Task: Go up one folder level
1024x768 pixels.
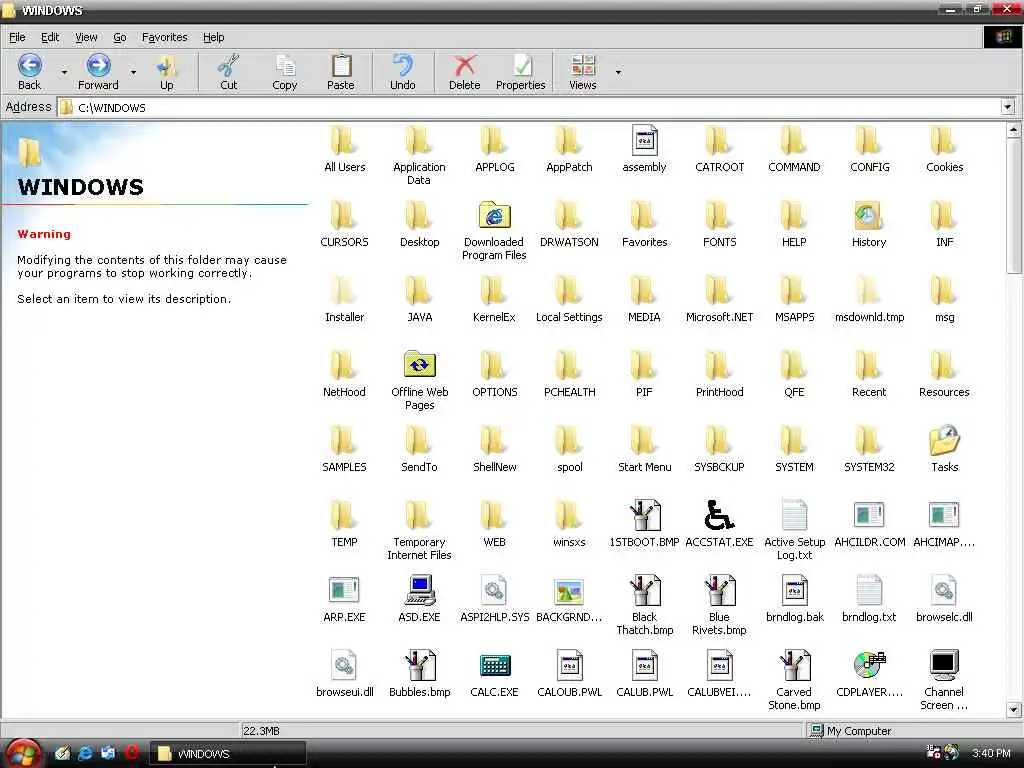Action: point(167,72)
